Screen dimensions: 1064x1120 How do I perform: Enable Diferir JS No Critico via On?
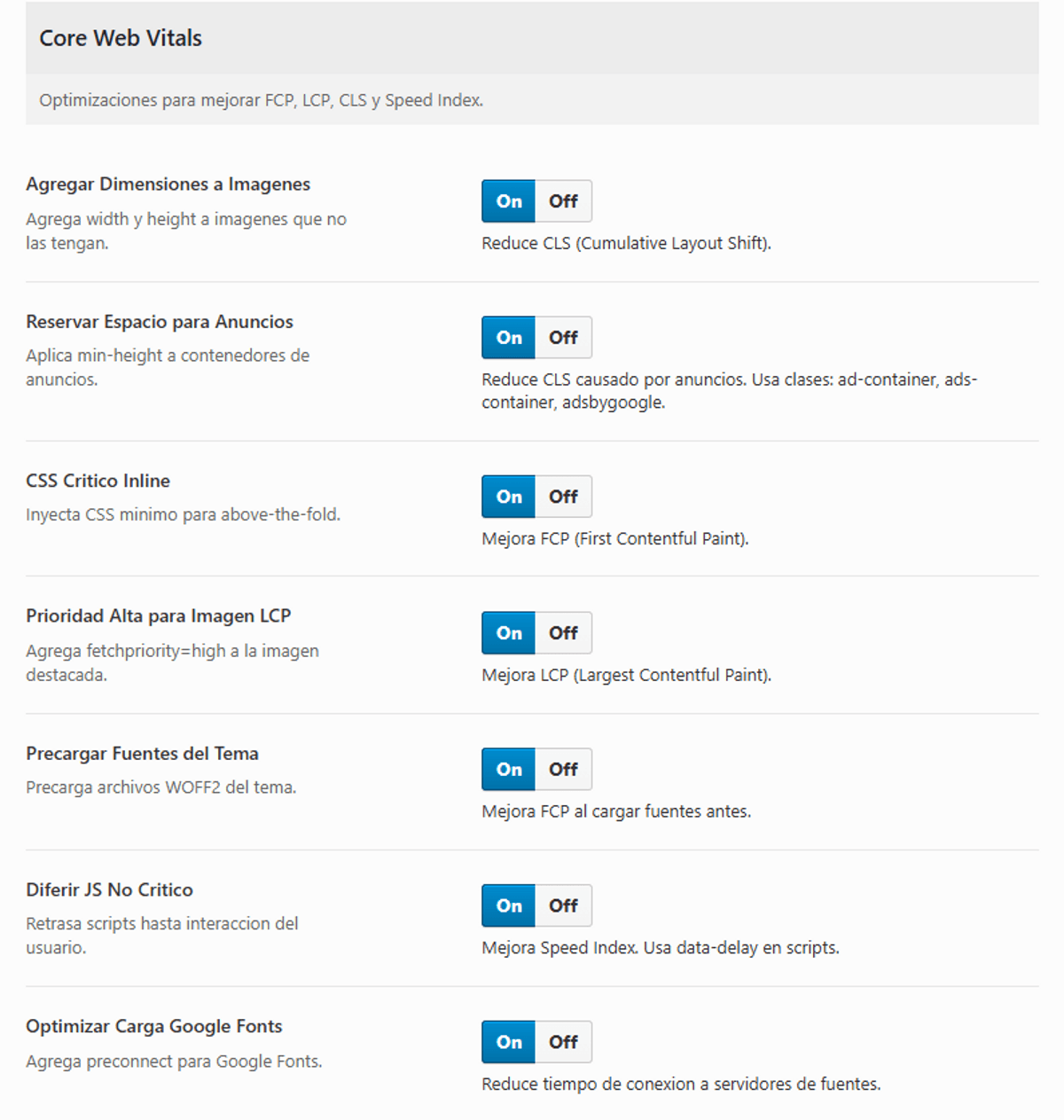coord(509,905)
